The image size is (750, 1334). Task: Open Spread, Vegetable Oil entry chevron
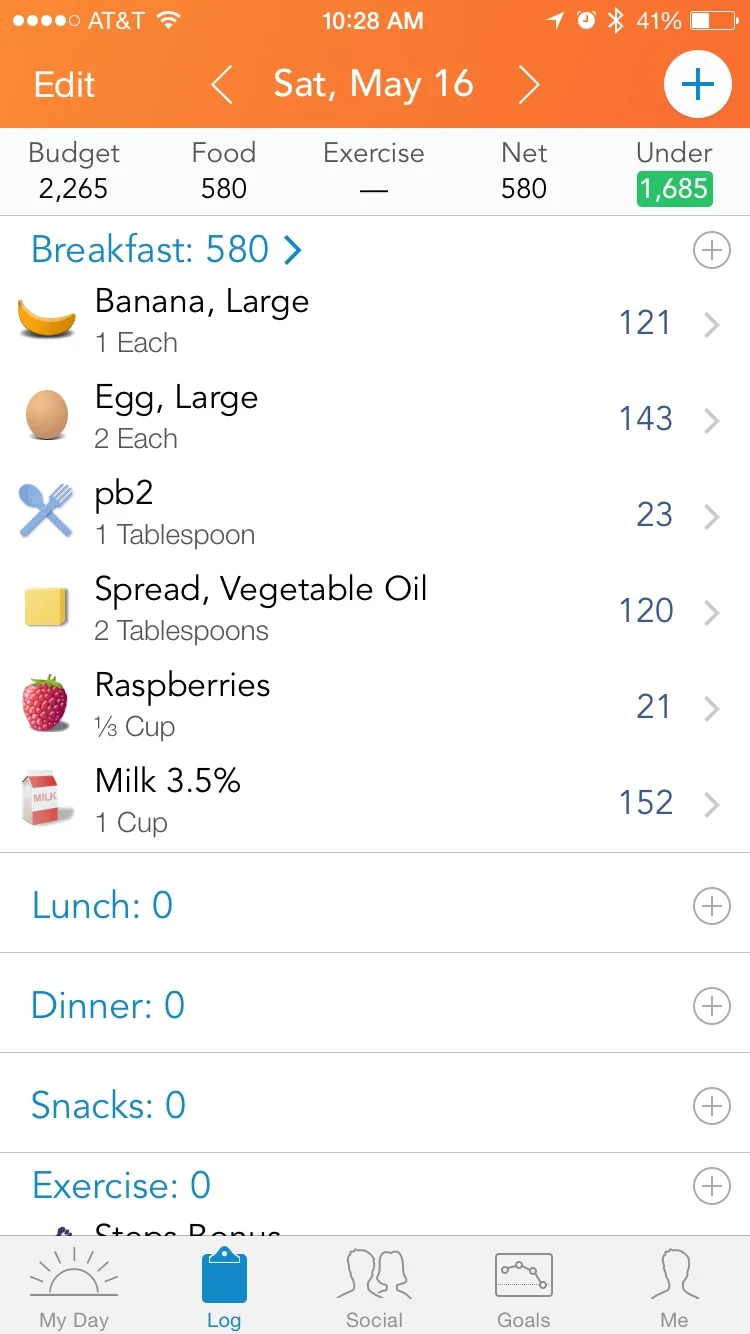click(x=712, y=612)
